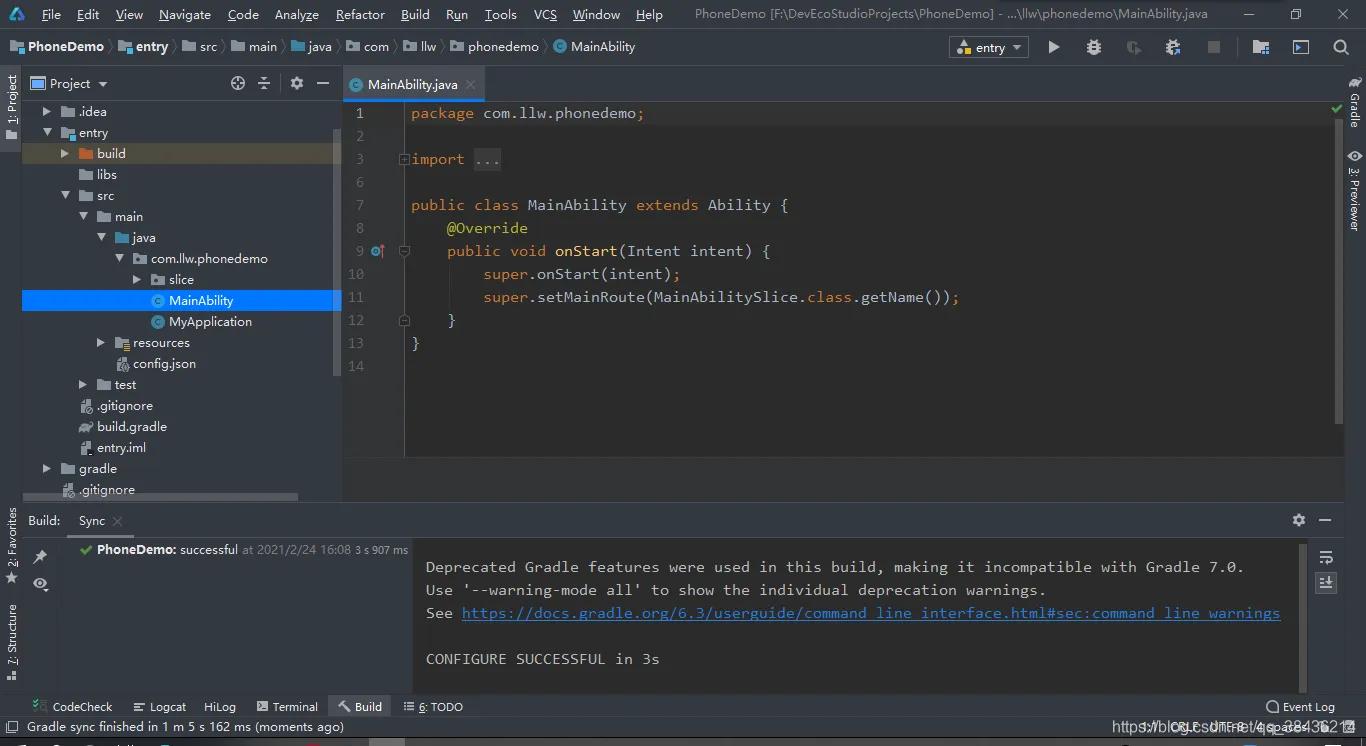Open the TODO tool tab
Screen dimensions: 1366x746
(x=433, y=706)
